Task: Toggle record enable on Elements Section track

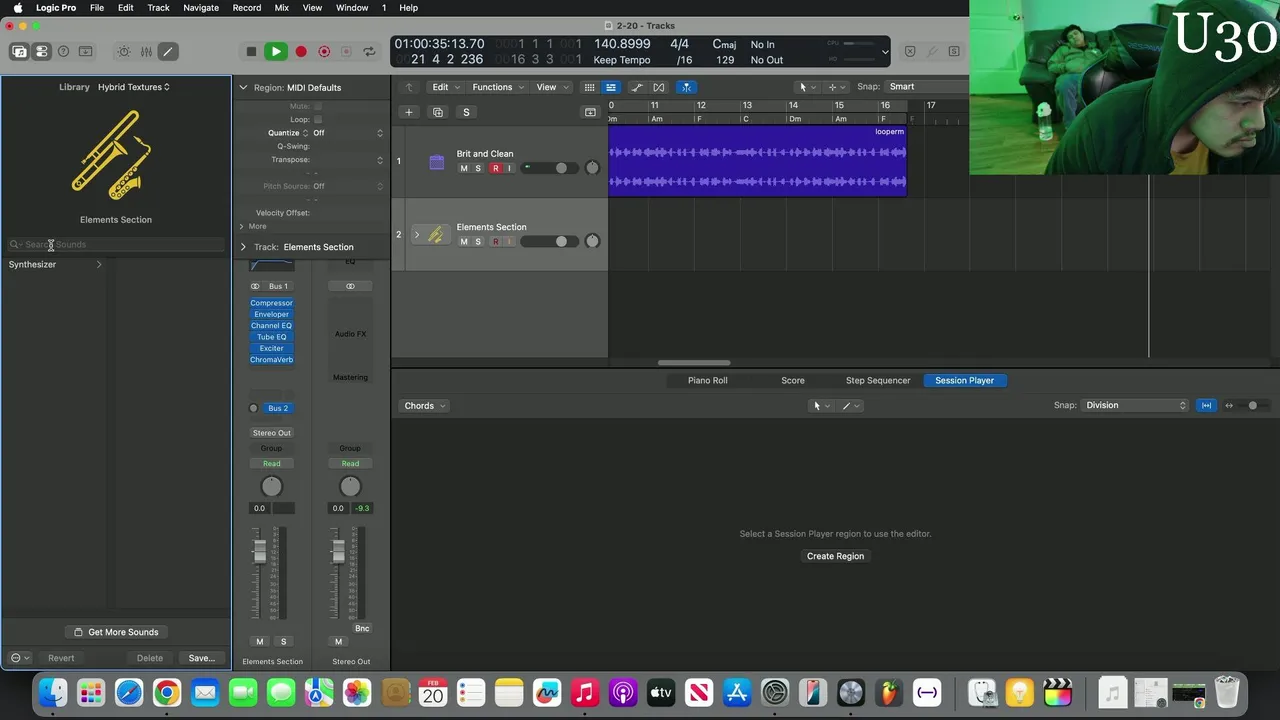Action: pyautogui.click(x=495, y=241)
